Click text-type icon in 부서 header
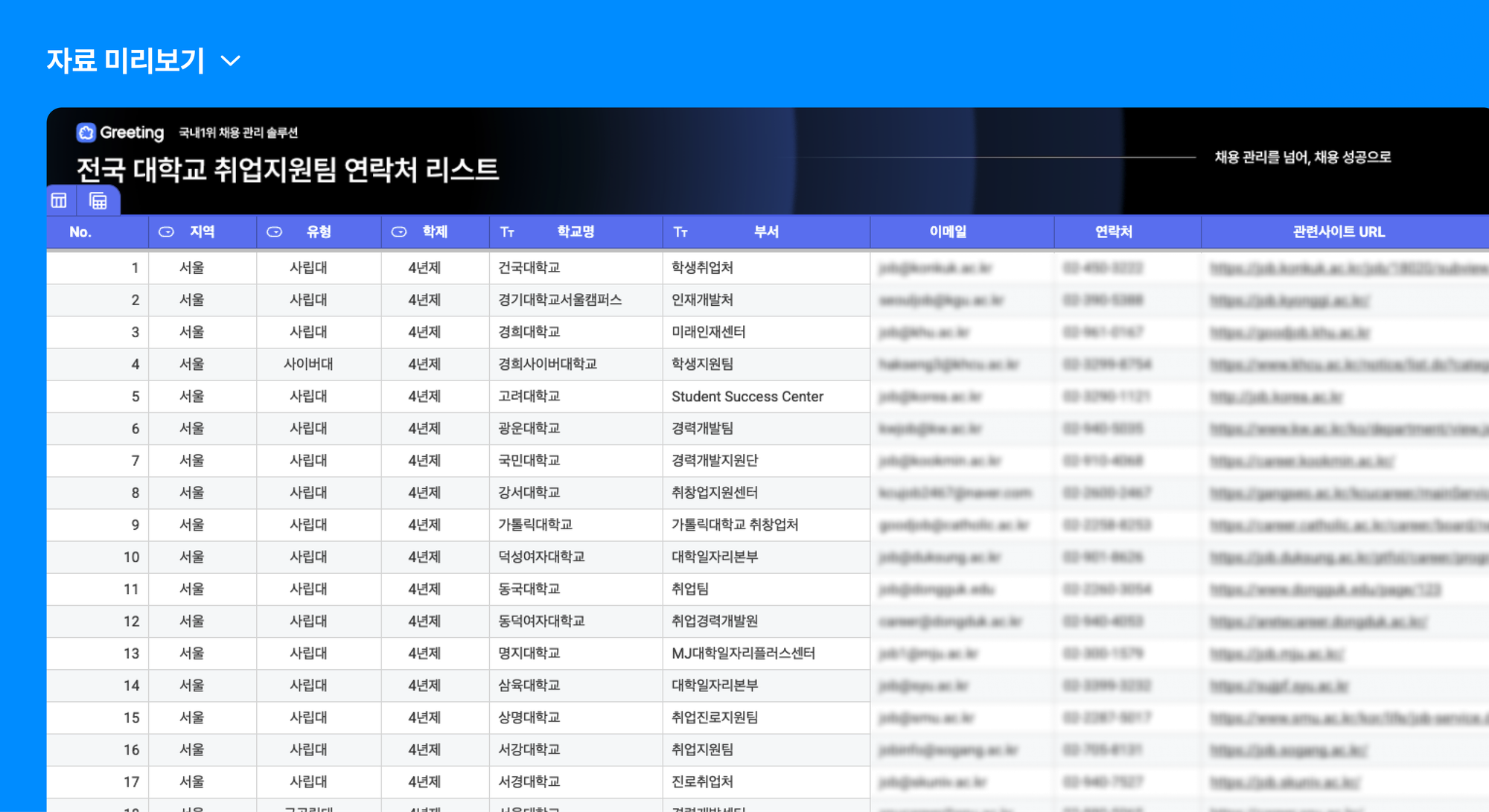Screen dimensions: 1489x812 point(680,232)
